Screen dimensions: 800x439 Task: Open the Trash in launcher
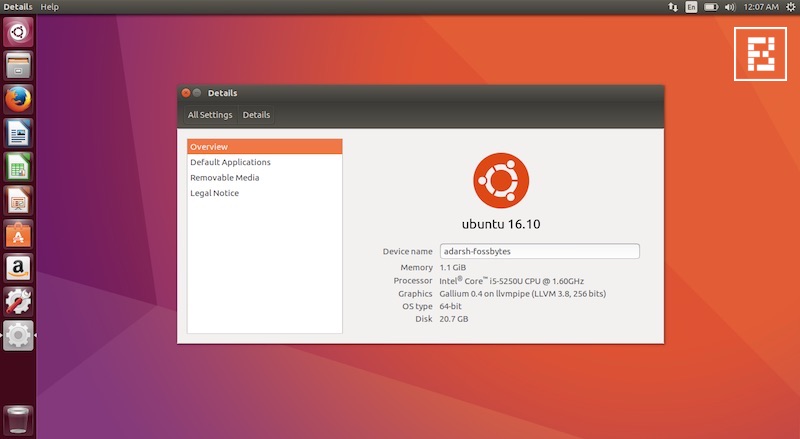18,417
